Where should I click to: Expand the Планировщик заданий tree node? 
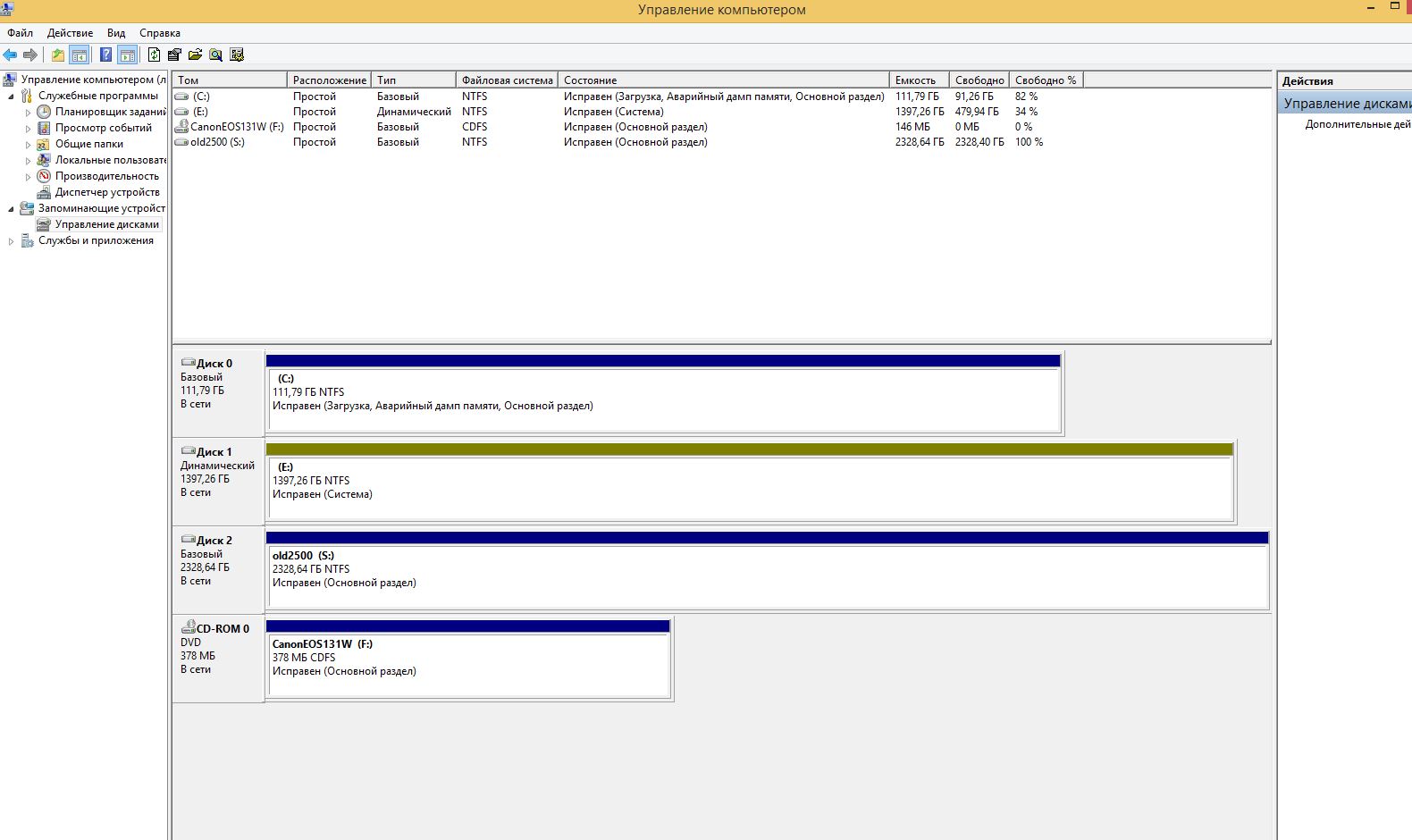coord(28,113)
